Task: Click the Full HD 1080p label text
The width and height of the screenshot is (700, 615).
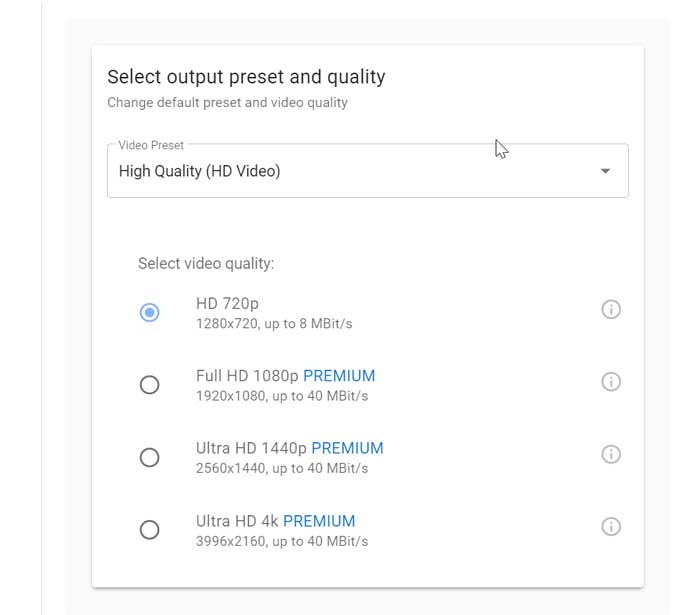Action: [x=247, y=376]
